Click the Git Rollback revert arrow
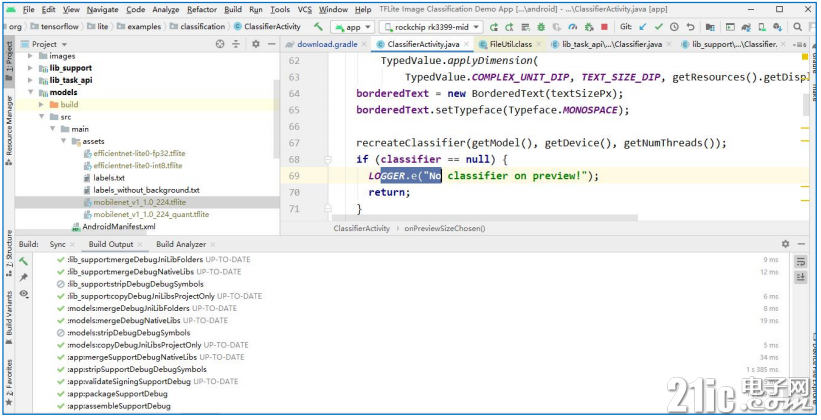 tap(690, 27)
